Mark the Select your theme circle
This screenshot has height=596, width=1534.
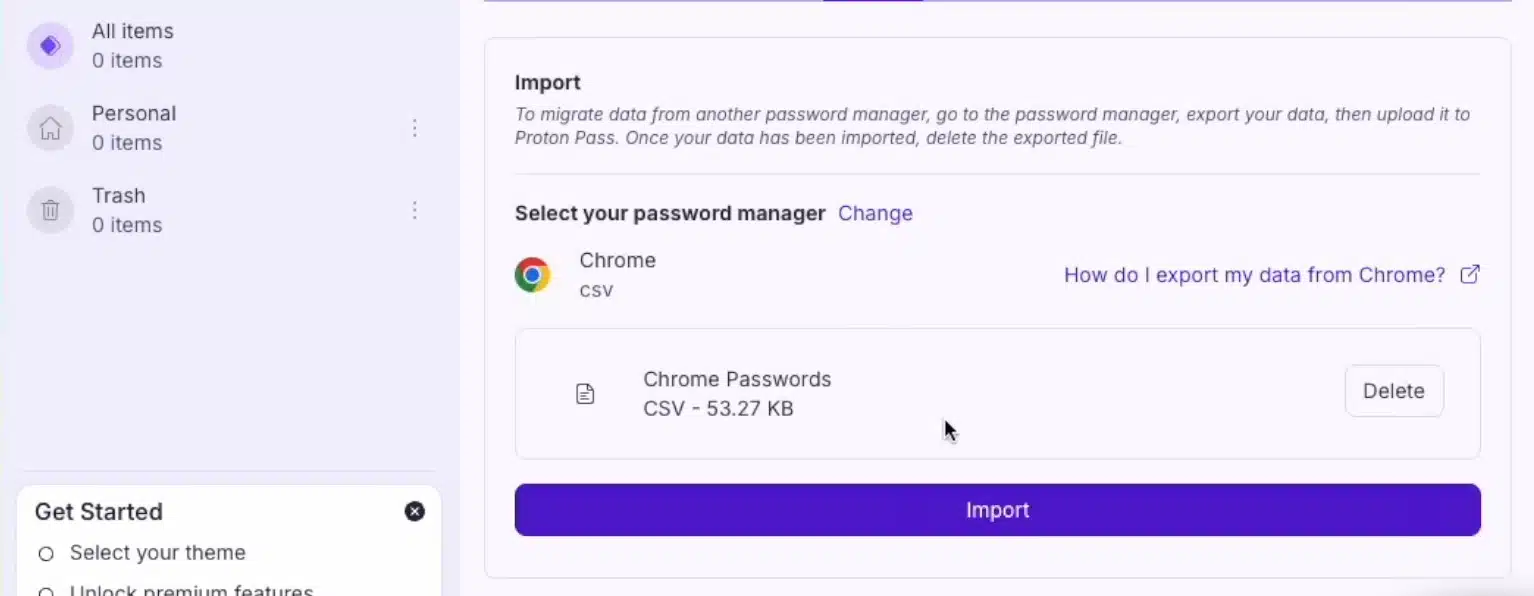[46, 553]
